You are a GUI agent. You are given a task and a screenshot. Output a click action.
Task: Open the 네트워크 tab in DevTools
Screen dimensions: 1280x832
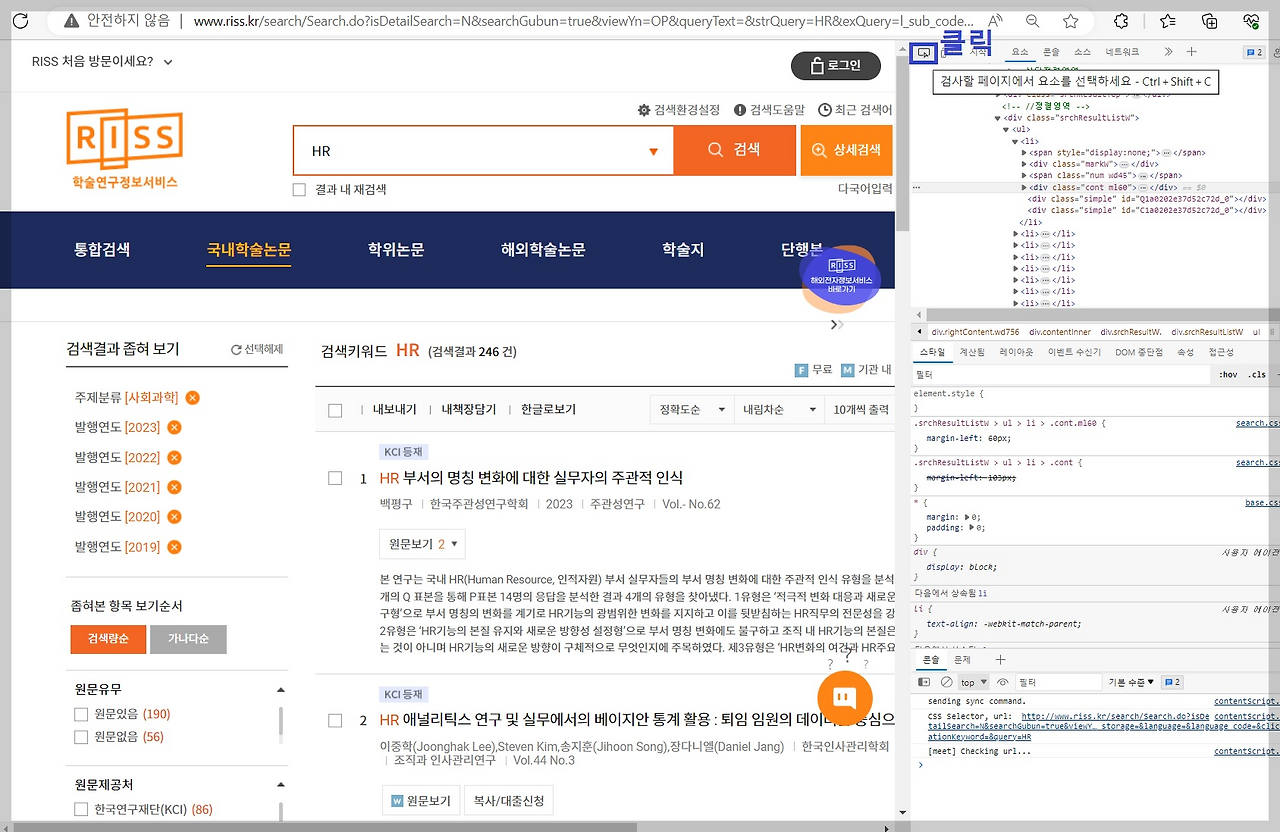coord(1121,52)
